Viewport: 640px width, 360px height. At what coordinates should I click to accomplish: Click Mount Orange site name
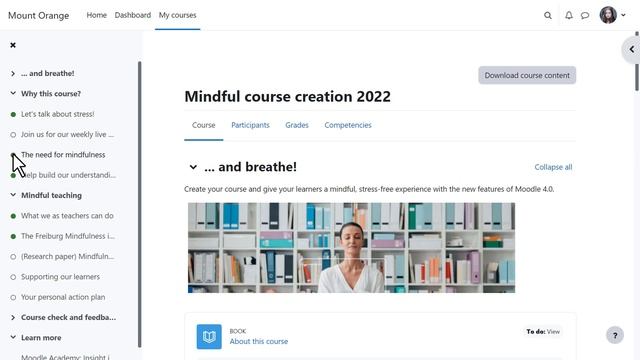click(x=39, y=16)
